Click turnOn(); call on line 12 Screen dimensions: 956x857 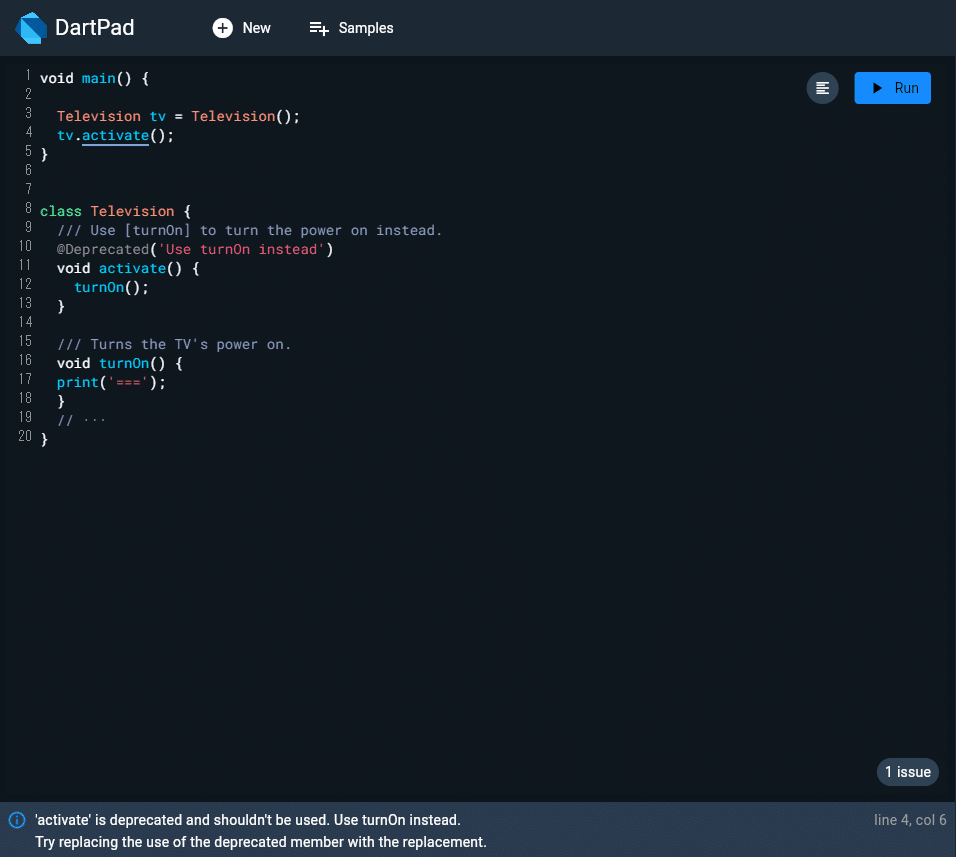click(112, 287)
